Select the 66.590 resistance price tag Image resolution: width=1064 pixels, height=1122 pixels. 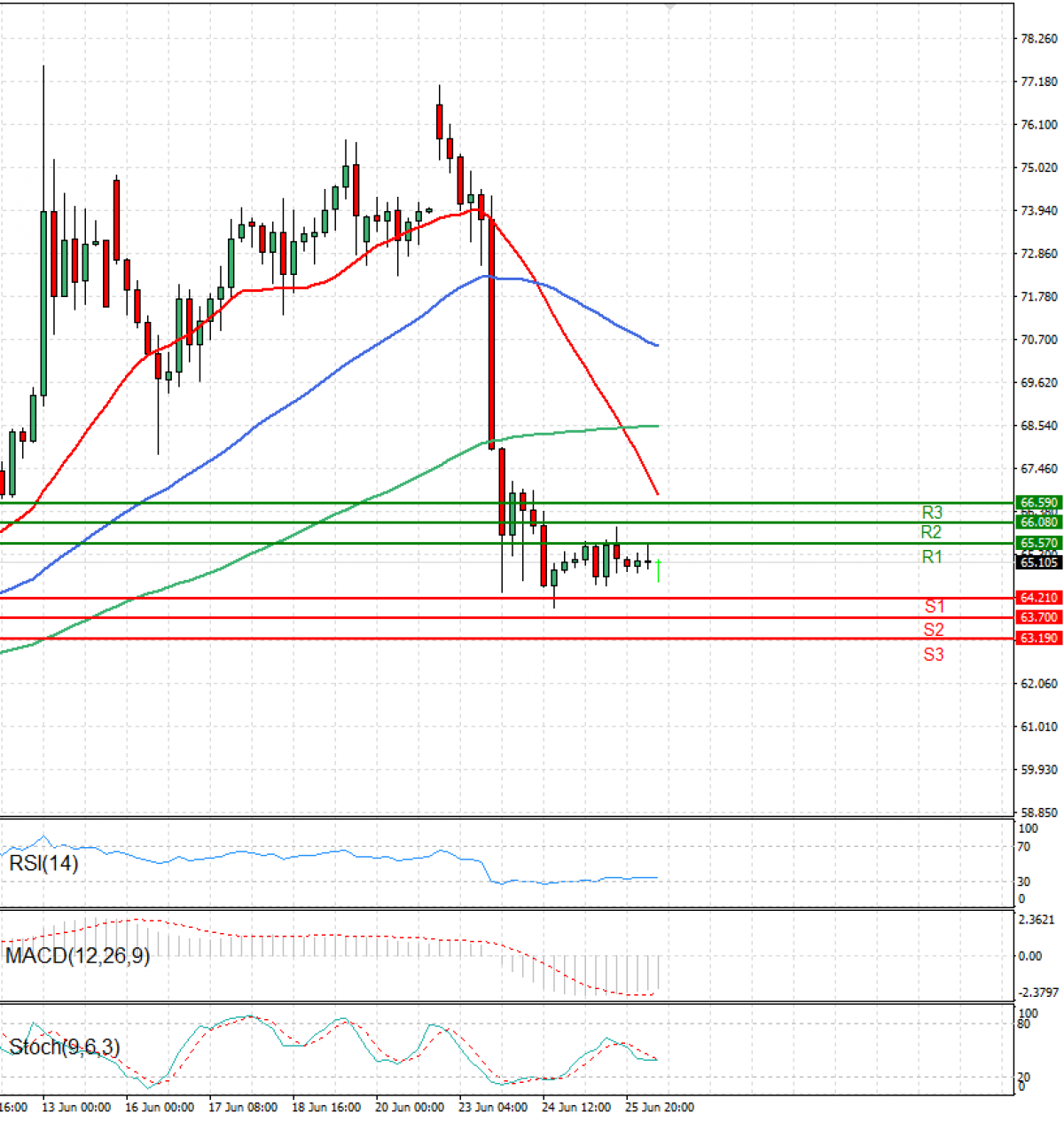tap(1037, 502)
